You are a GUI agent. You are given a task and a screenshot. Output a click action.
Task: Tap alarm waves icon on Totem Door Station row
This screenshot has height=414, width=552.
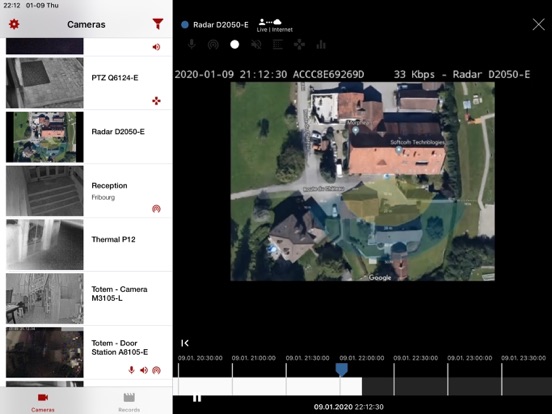(x=156, y=370)
